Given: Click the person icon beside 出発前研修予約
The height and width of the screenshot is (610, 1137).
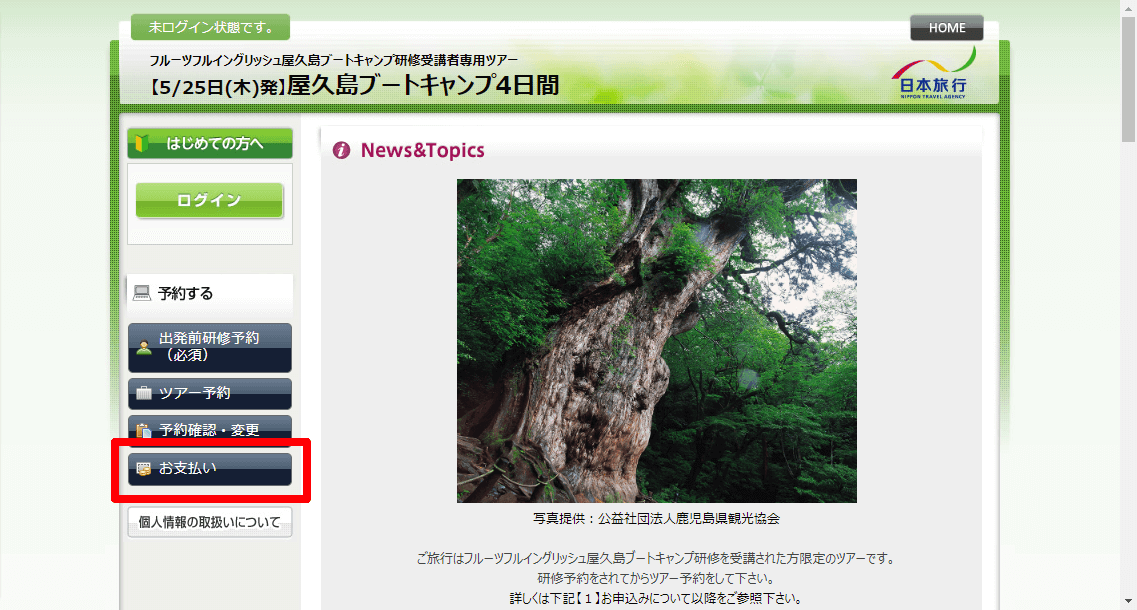Looking at the screenshot, I should (144, 347).
